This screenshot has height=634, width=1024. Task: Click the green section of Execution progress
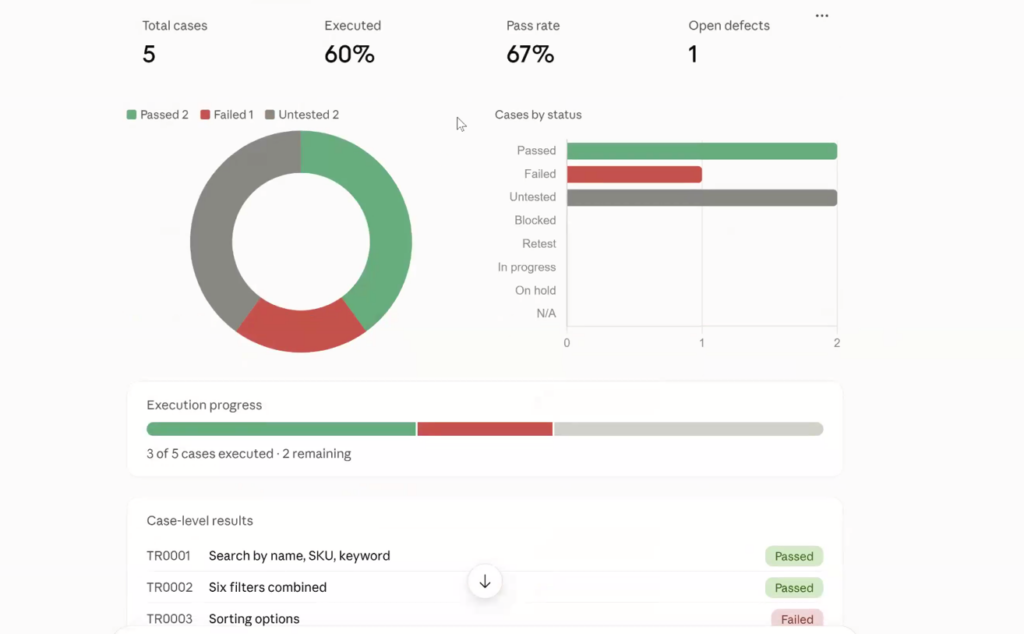281,429
